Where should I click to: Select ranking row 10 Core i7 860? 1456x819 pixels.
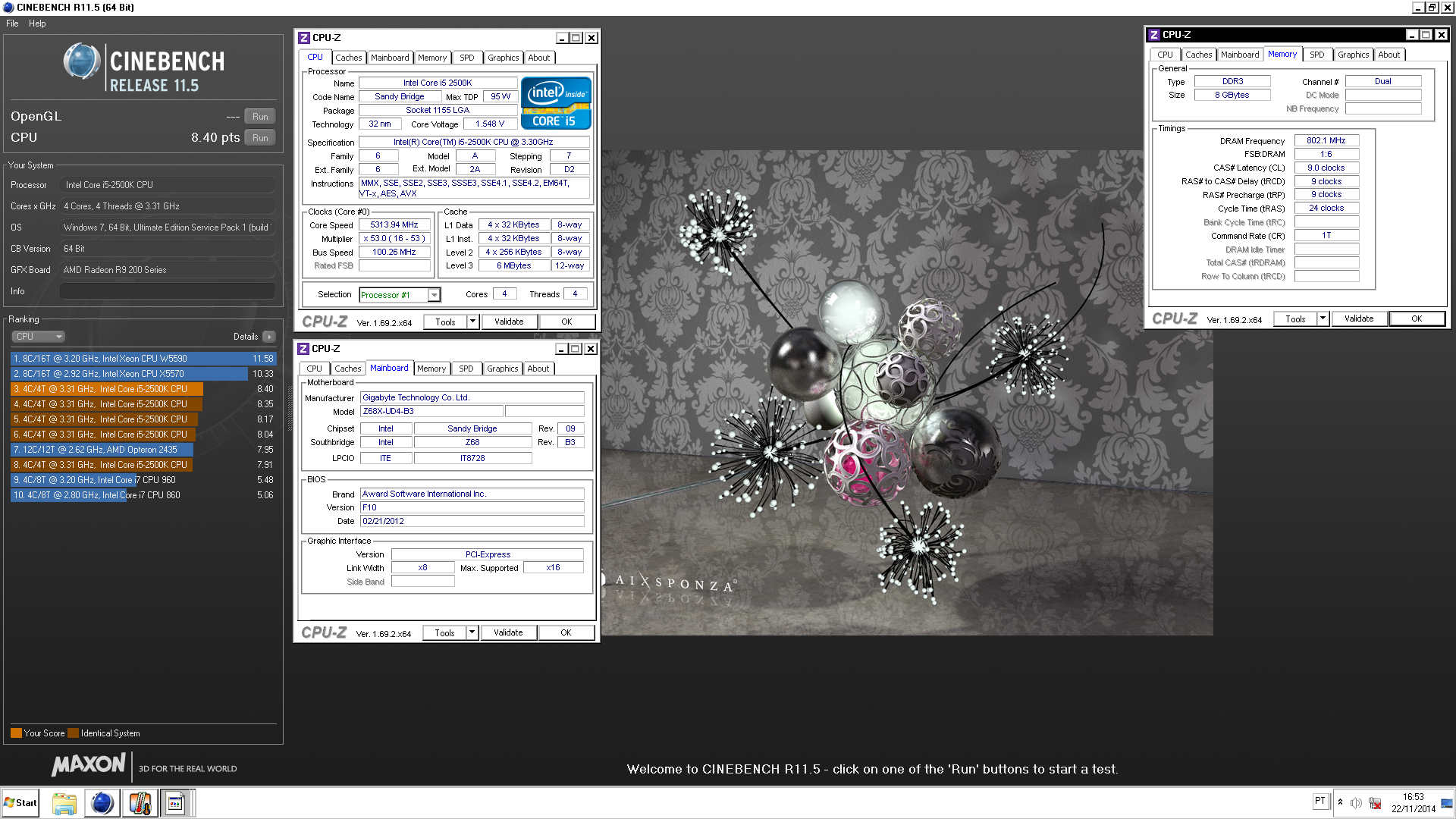143,495
